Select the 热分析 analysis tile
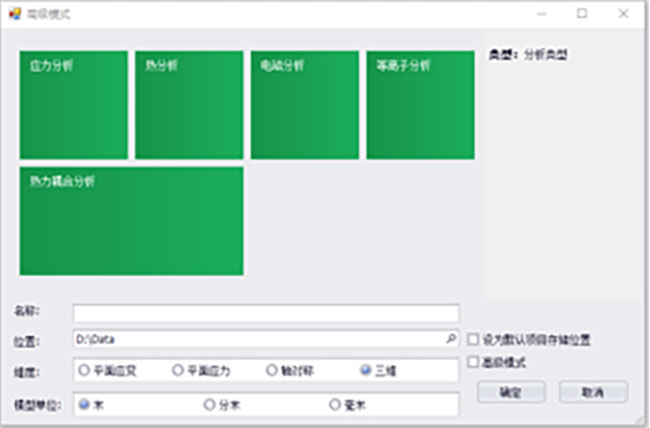 pos(189,105)
